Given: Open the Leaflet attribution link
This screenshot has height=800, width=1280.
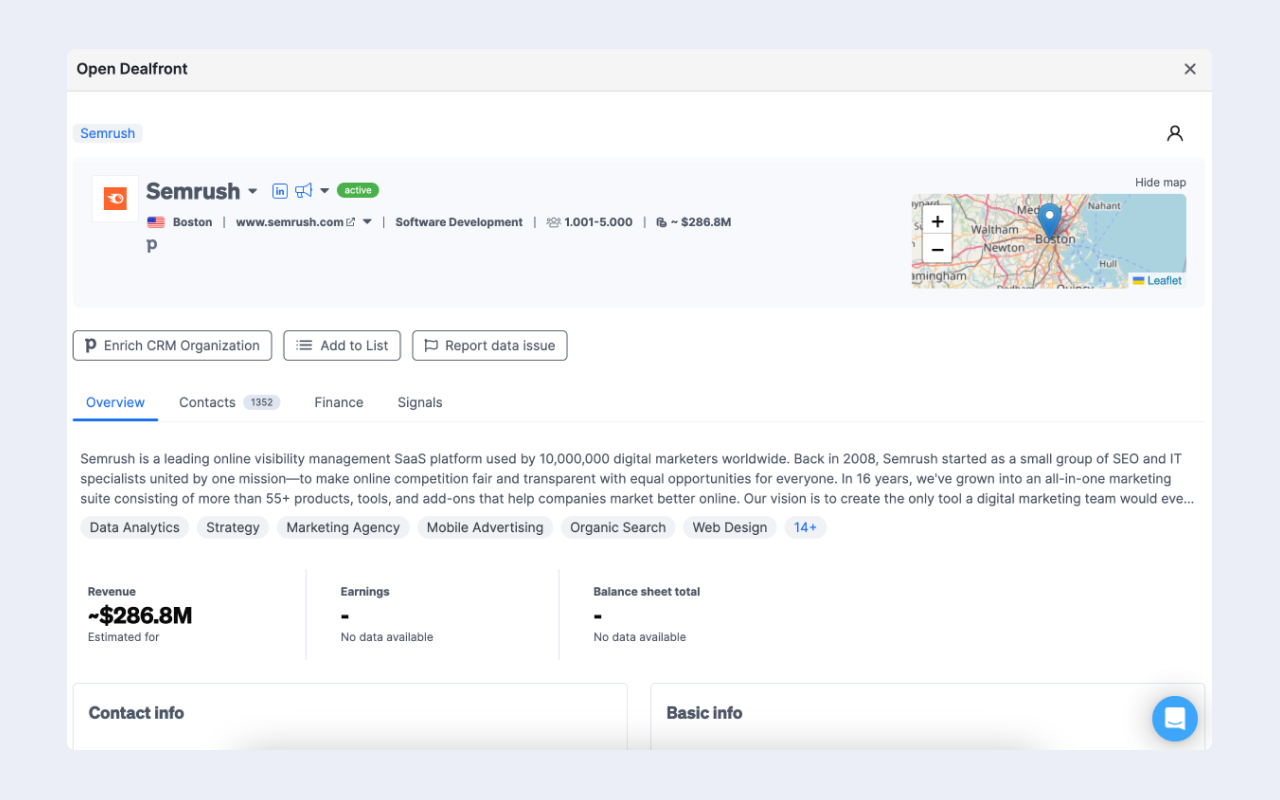Looking at the screenshot, I should click(x=1157, y=281).
